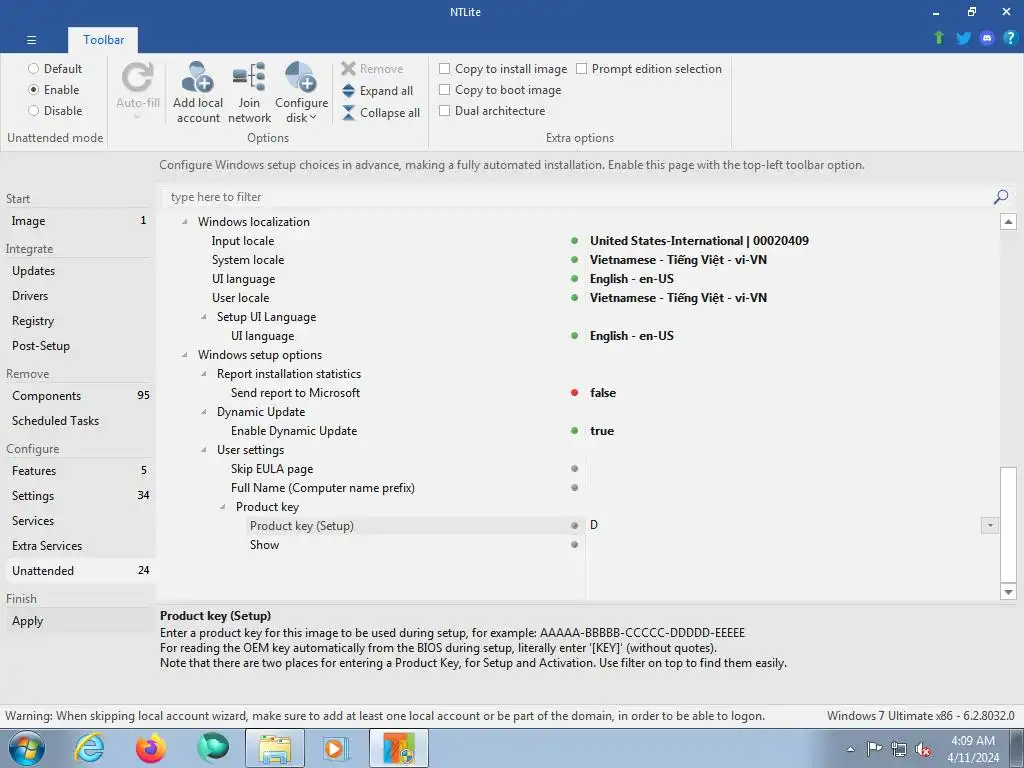Click the Action Center flag icon
The height and width of the screenshot is (768, 1024).
(874, 749)
